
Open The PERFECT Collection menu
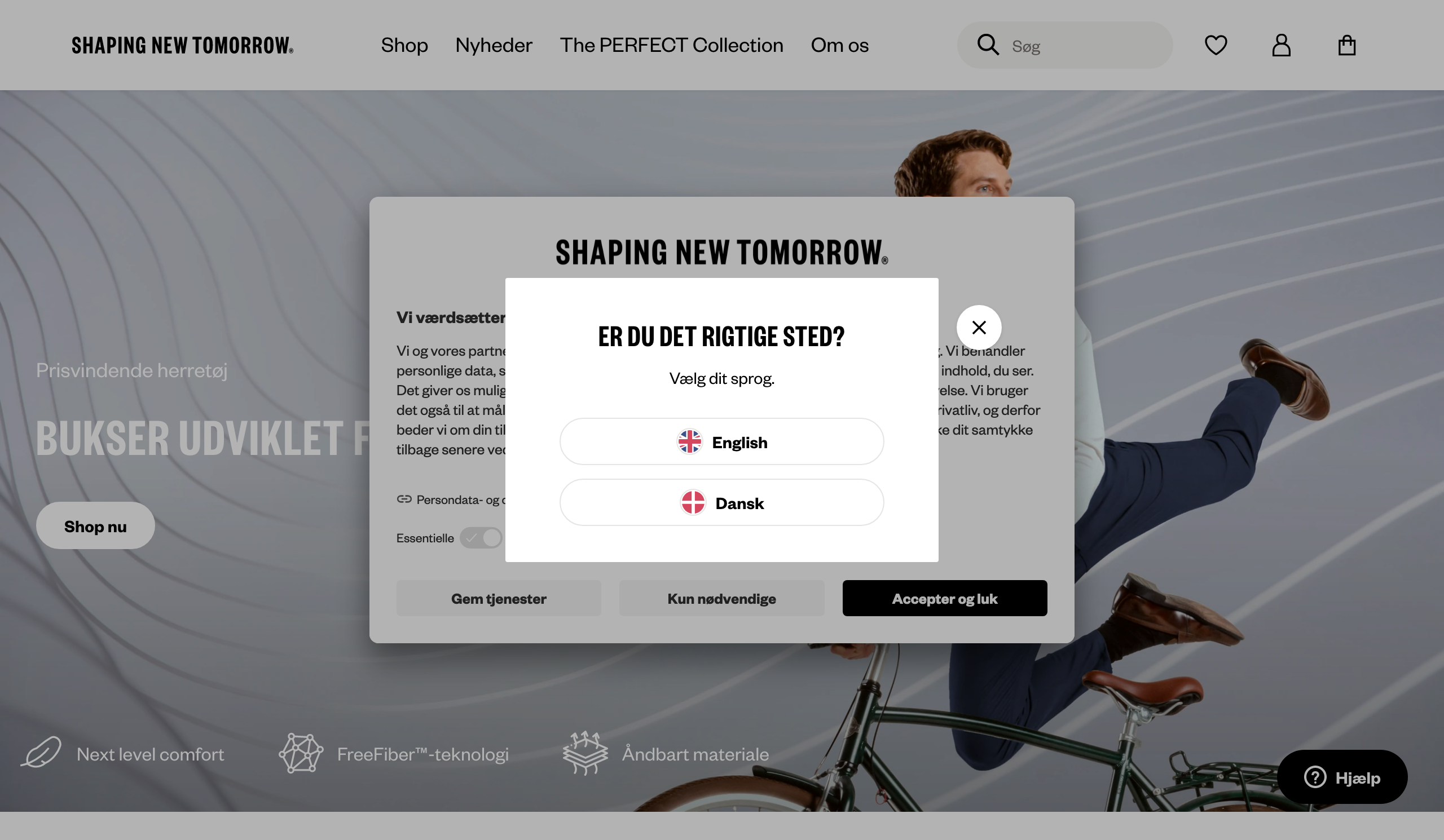point(672,45)
